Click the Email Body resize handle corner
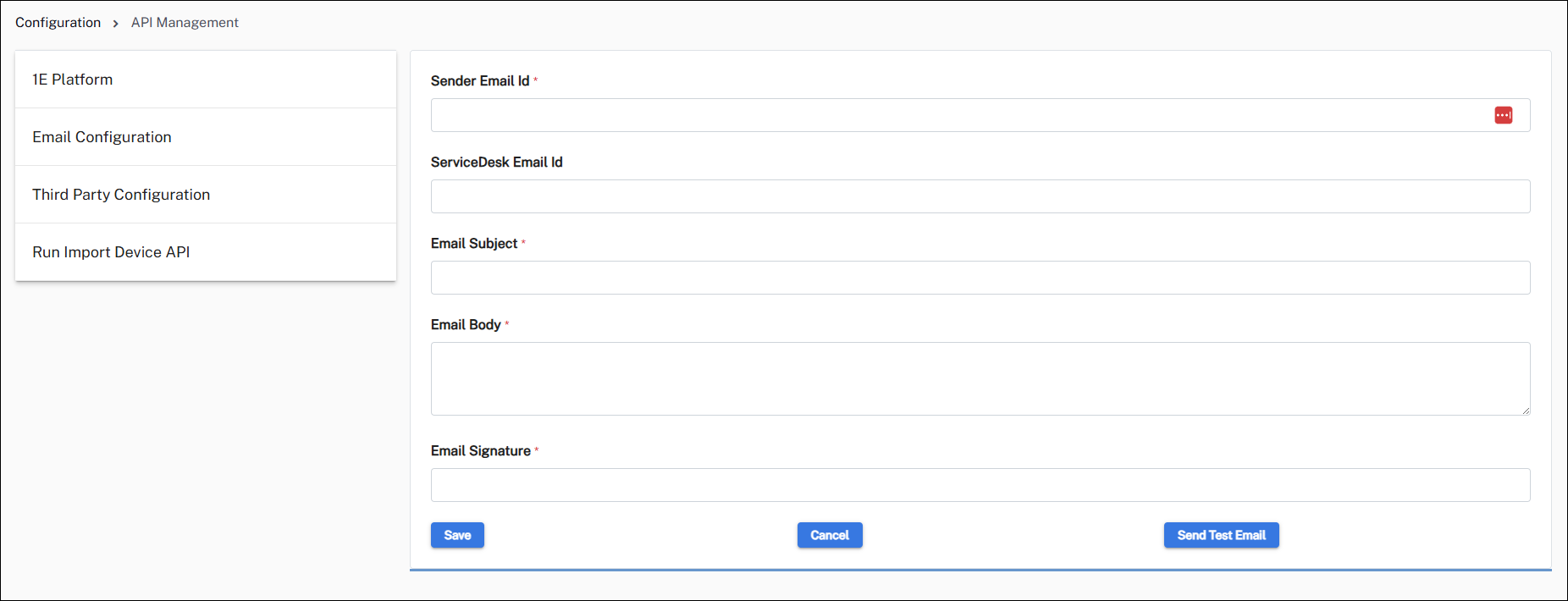Image resolution: width=1568 pixels, height=601 pixels. point(1526,411)
